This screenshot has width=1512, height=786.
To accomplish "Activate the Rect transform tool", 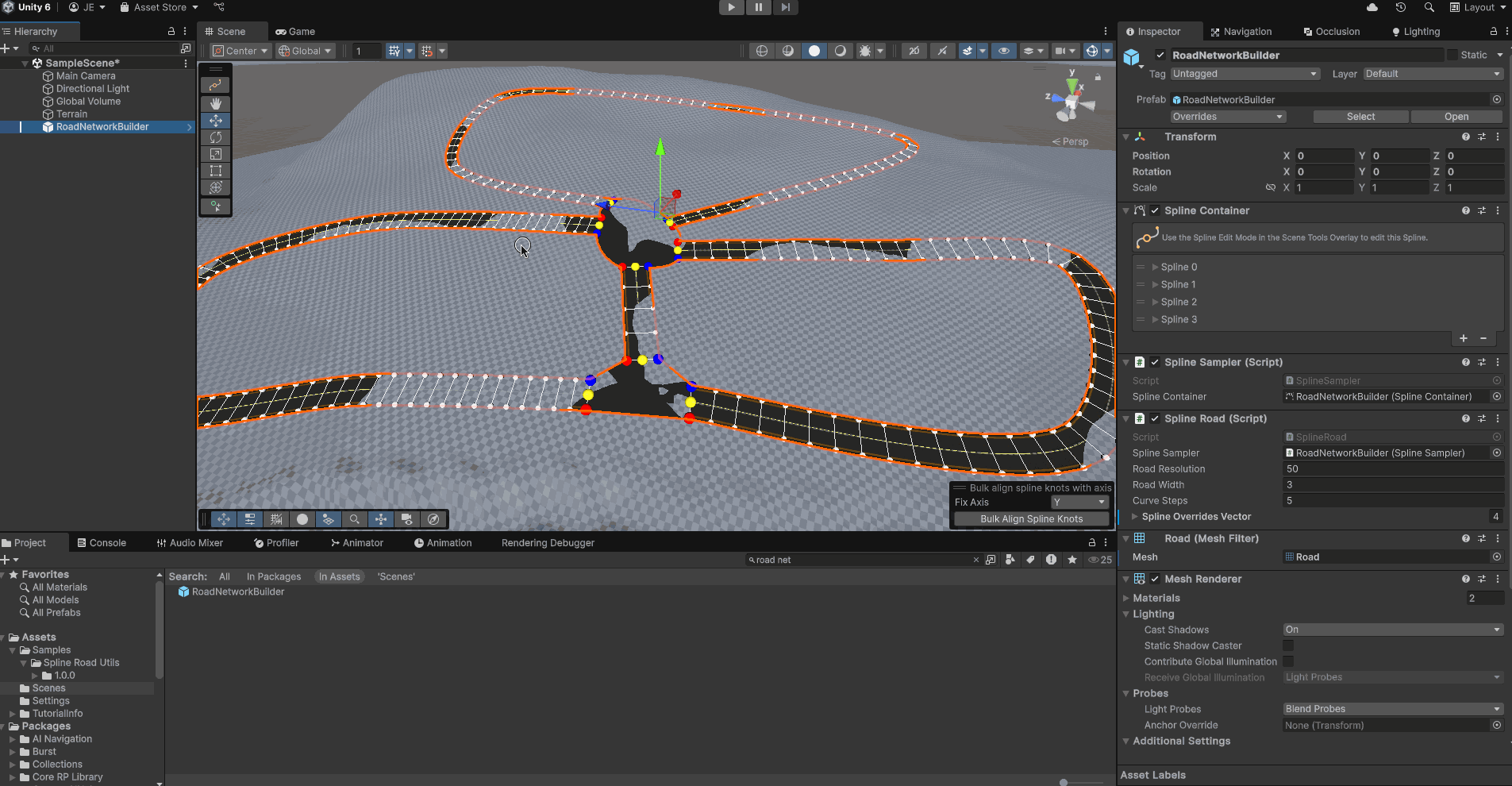I will (x=215, y=171).
